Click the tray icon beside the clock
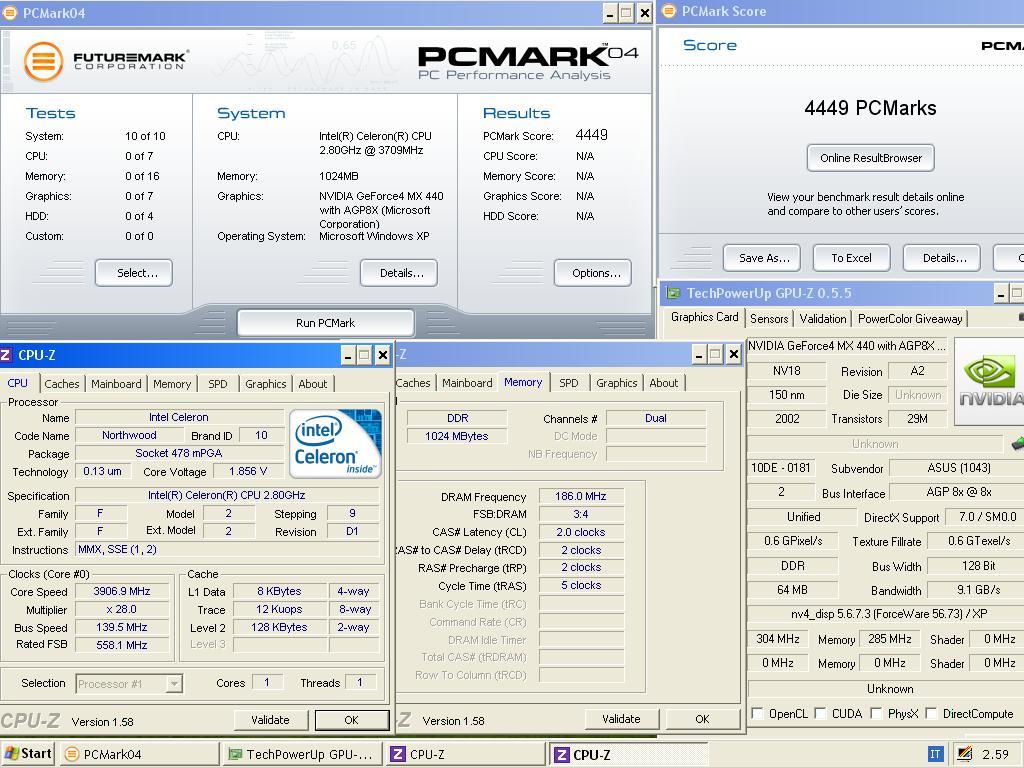1024x768 pixels. pyautogui.click(x=965, y=754)
